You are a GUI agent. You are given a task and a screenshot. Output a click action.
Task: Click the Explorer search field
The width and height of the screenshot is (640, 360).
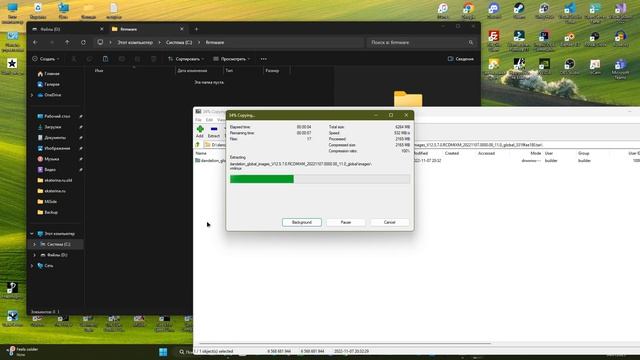click(x=422, y=42)
